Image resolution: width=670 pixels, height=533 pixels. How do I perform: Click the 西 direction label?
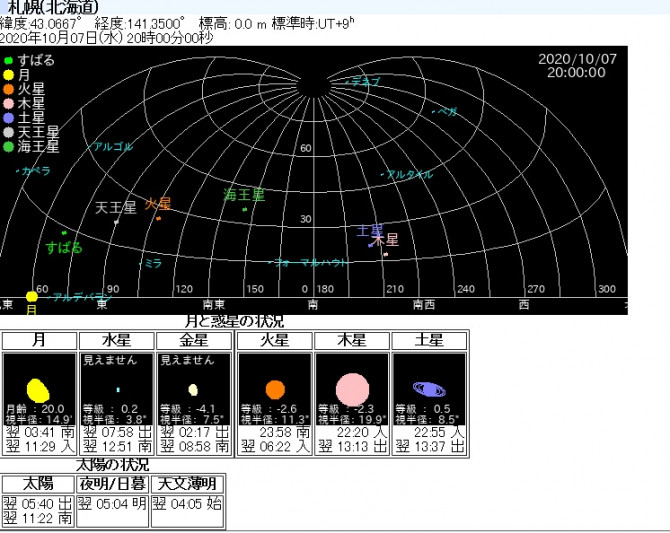(524, 304)
